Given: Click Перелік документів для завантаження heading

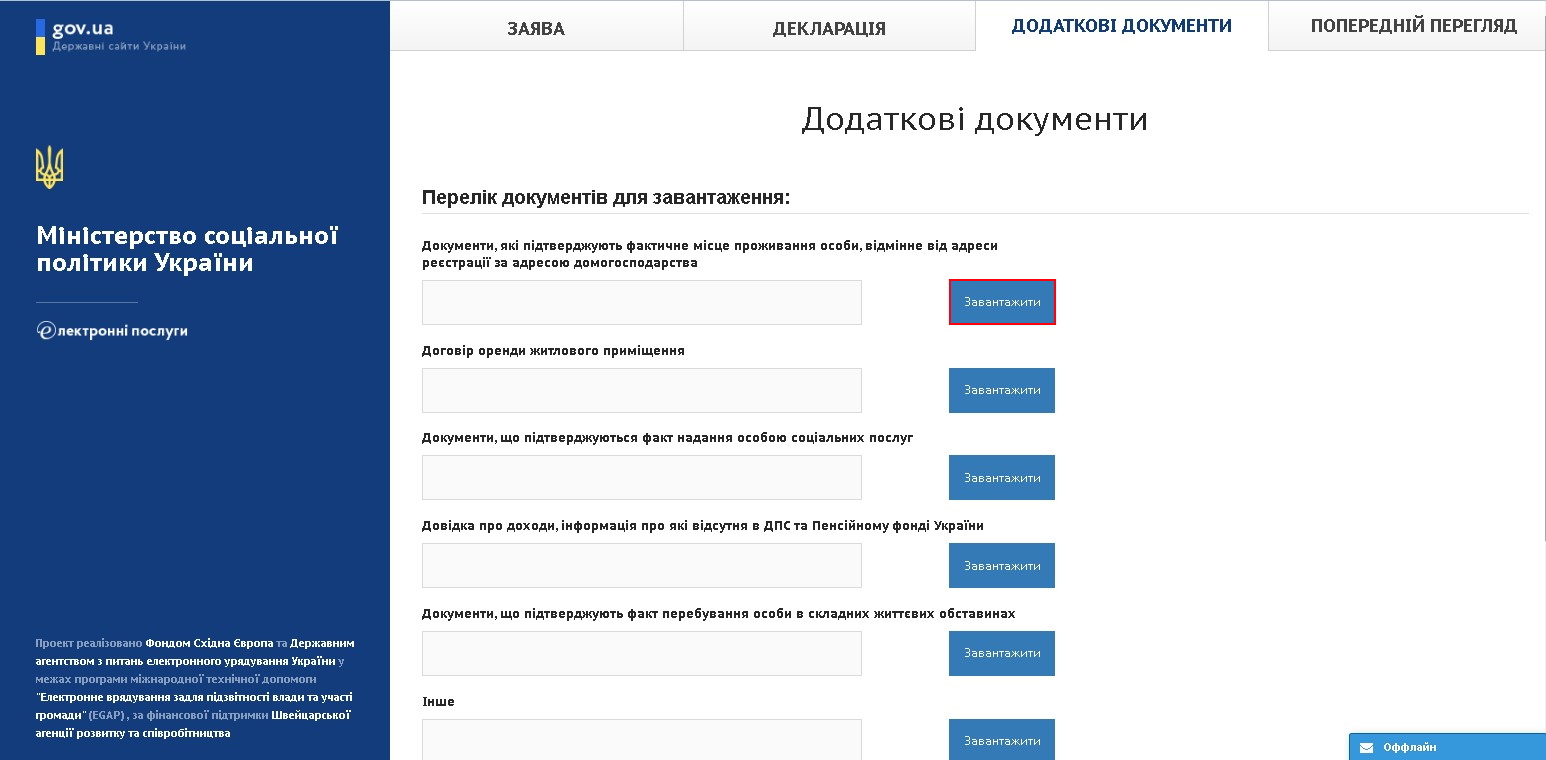Looking at the screenshot, I should point(606,198).
